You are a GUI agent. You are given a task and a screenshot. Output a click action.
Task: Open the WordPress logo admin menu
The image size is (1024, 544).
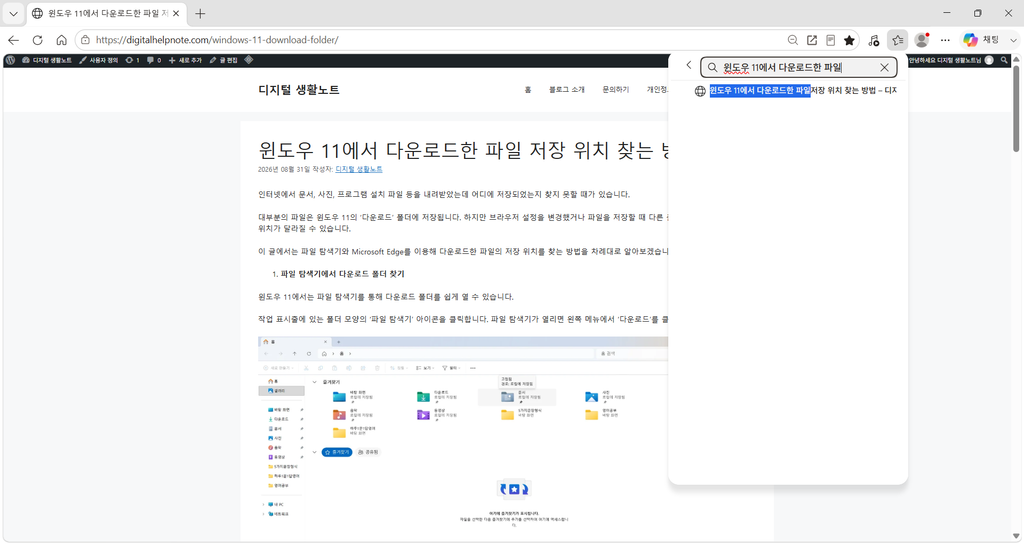[10, 60]
